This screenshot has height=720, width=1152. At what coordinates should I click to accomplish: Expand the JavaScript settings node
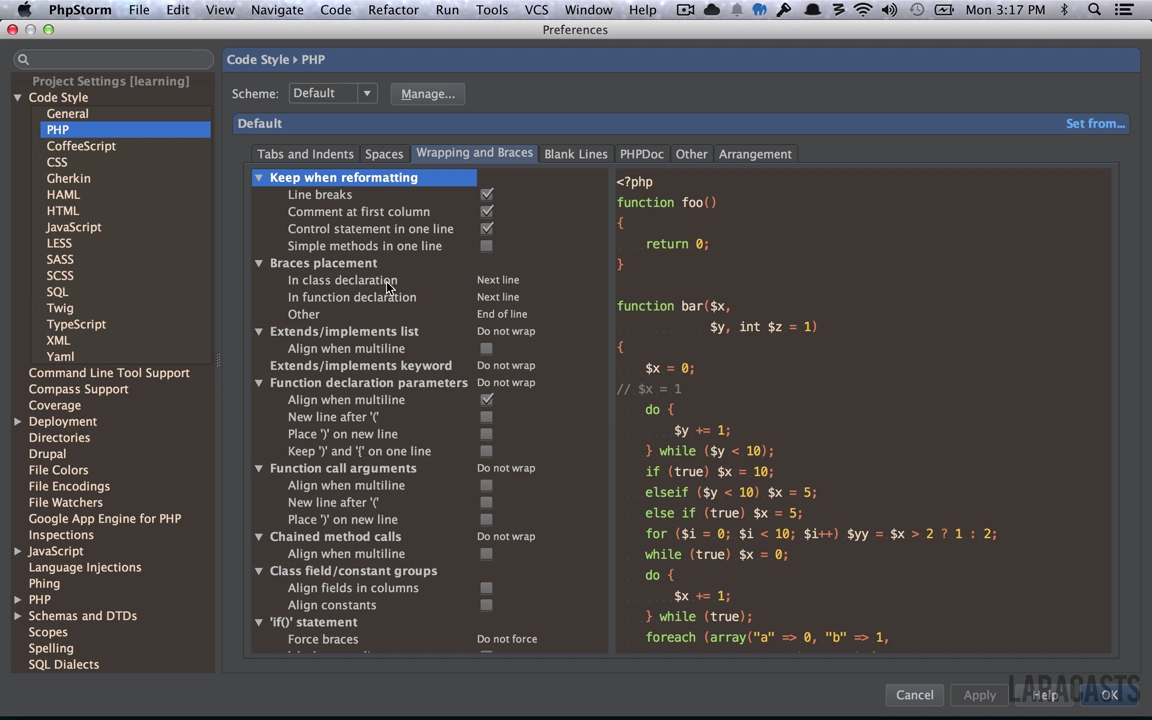[x=18, y=551]
